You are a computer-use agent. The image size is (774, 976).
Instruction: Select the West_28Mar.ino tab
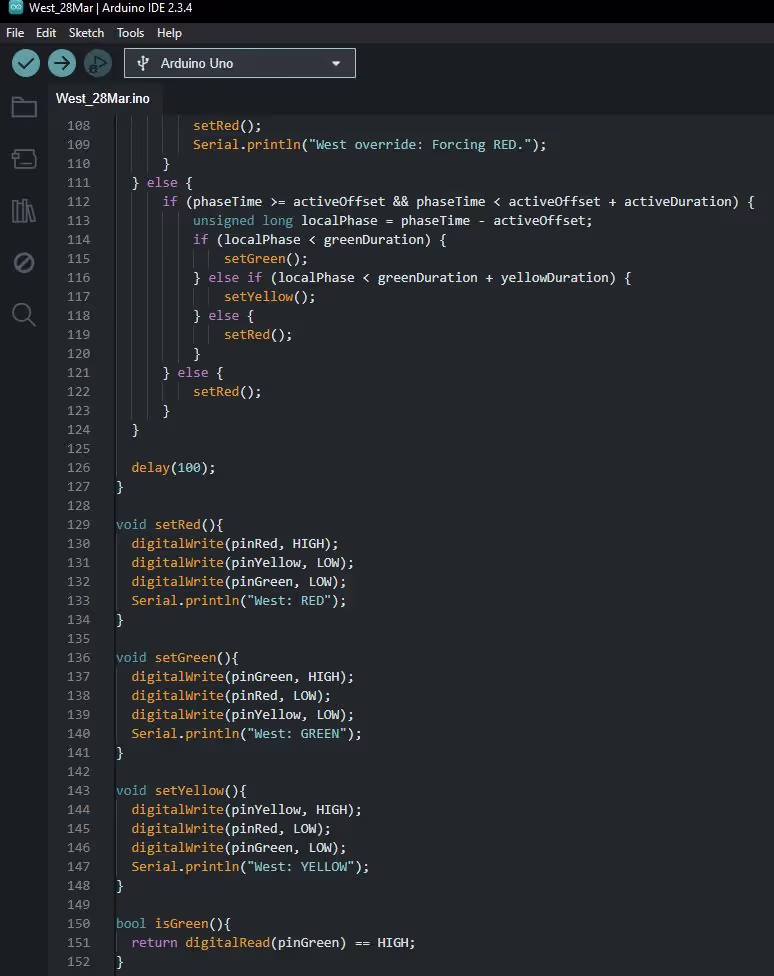click(x=103, y=98)
